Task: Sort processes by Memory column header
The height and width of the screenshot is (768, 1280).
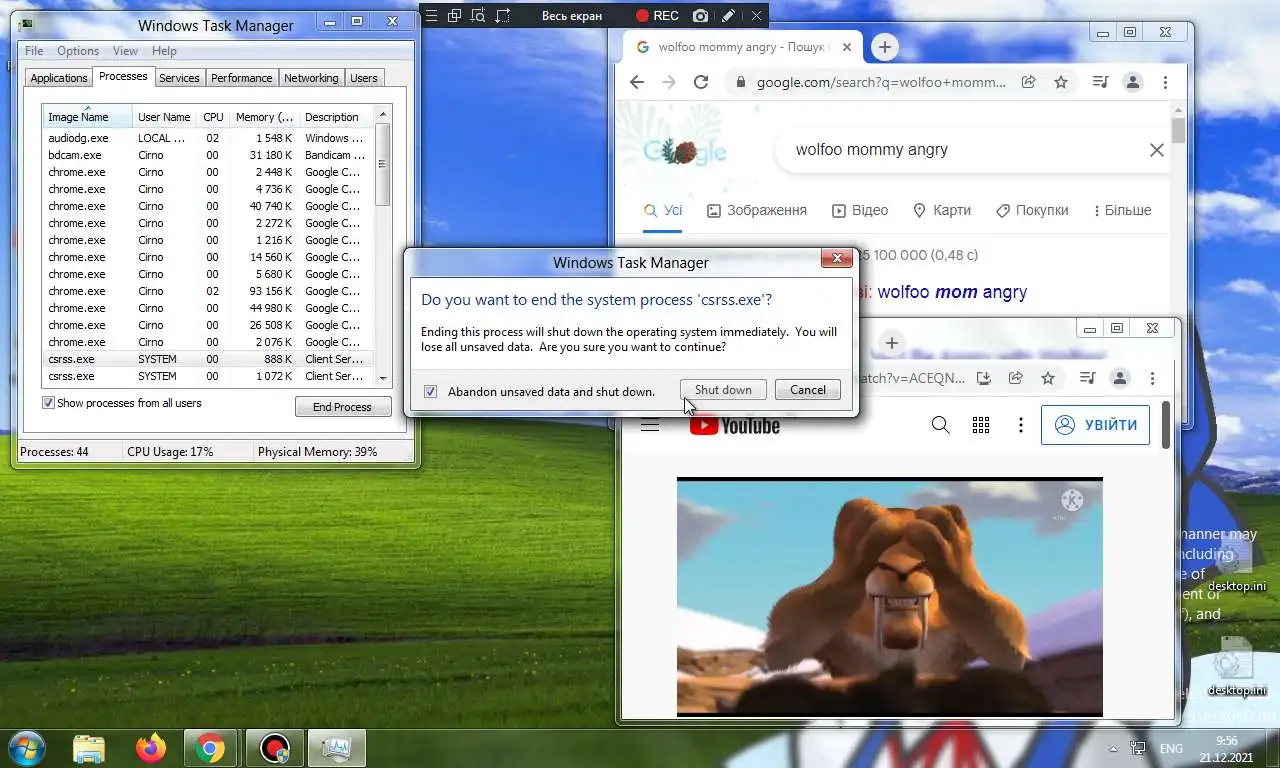Action: click(263, 117)
